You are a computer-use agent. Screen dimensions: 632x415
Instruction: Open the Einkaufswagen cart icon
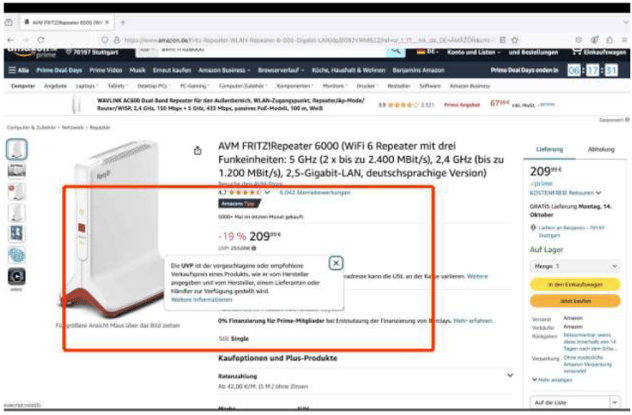[599, 52]
